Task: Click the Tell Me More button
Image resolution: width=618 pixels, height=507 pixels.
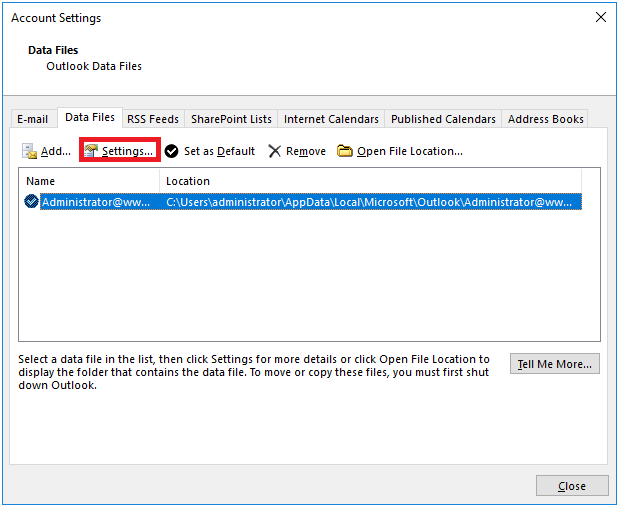Action: [x=555, y=364]
